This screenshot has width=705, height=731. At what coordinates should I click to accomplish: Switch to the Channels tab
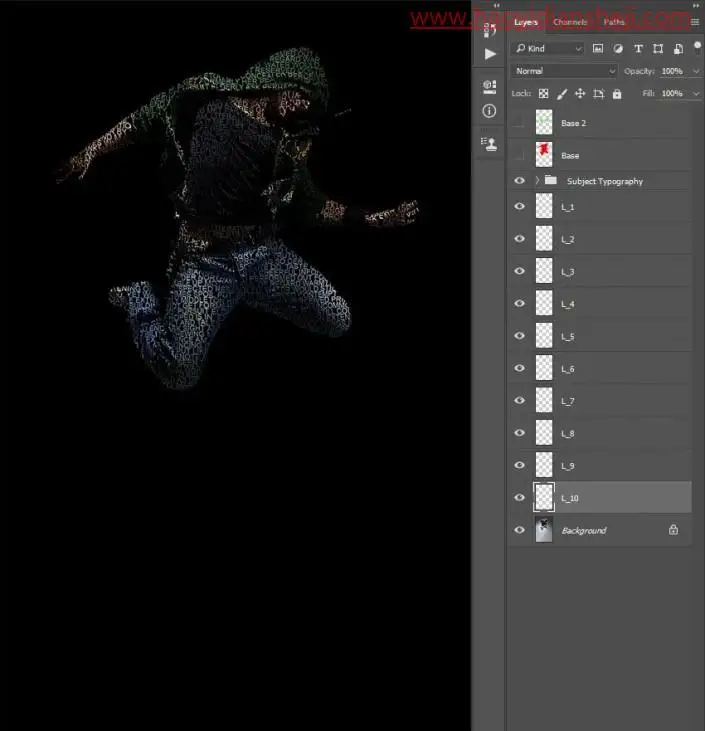tap(570, 22)
